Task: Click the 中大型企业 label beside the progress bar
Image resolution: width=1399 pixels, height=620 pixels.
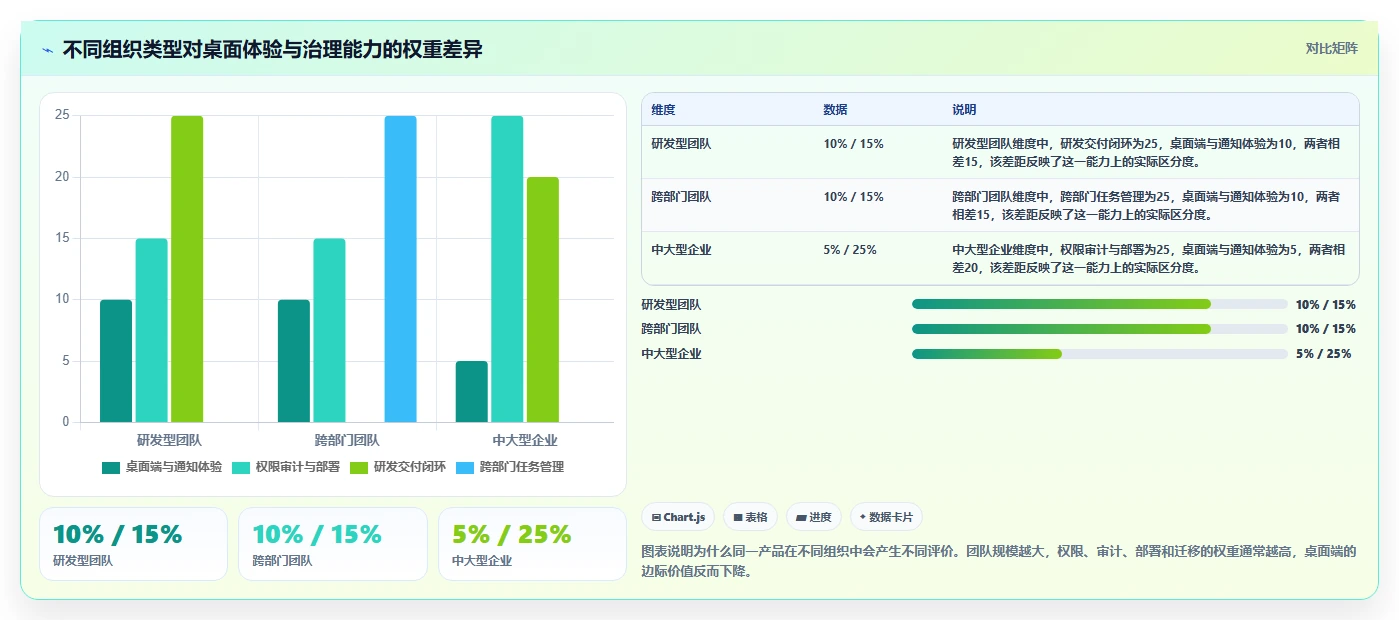Action: coord(671,354)
